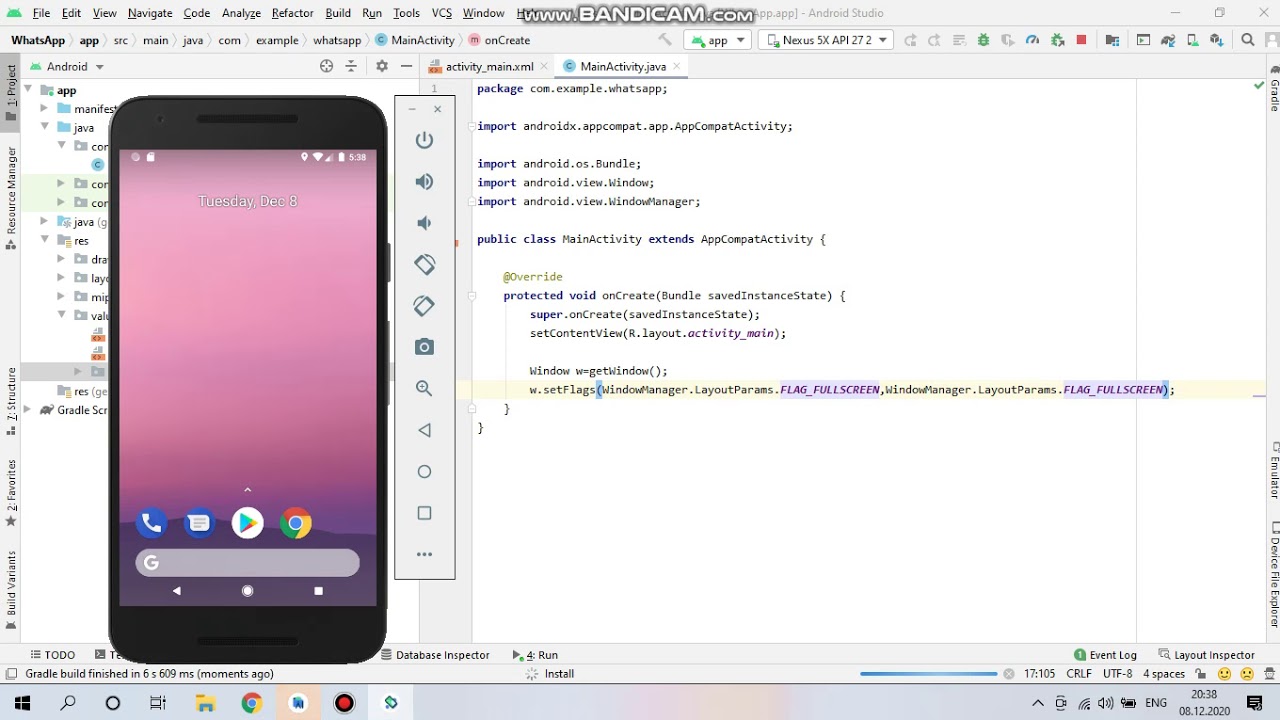Screen dimensions: 1280x720
Task: Close the MainActivity.java tab
Action: (x=677, y=66)
